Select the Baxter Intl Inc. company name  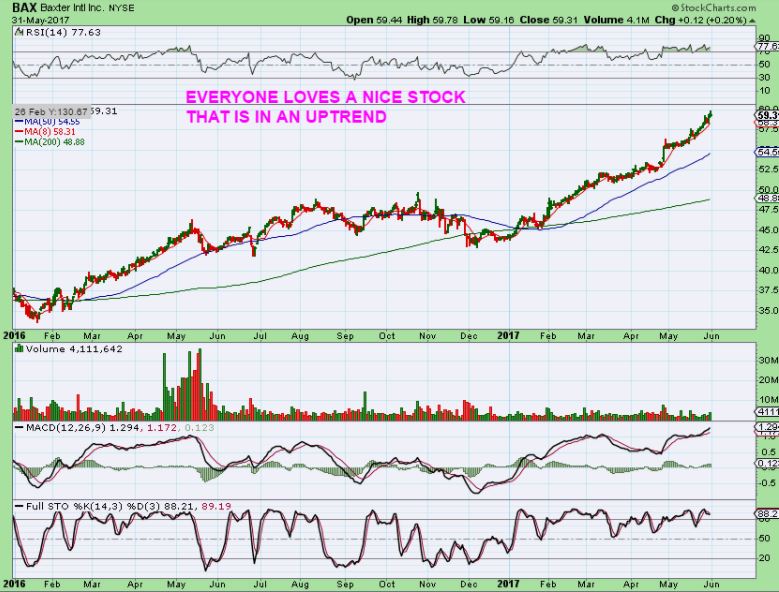click(72, 8)
